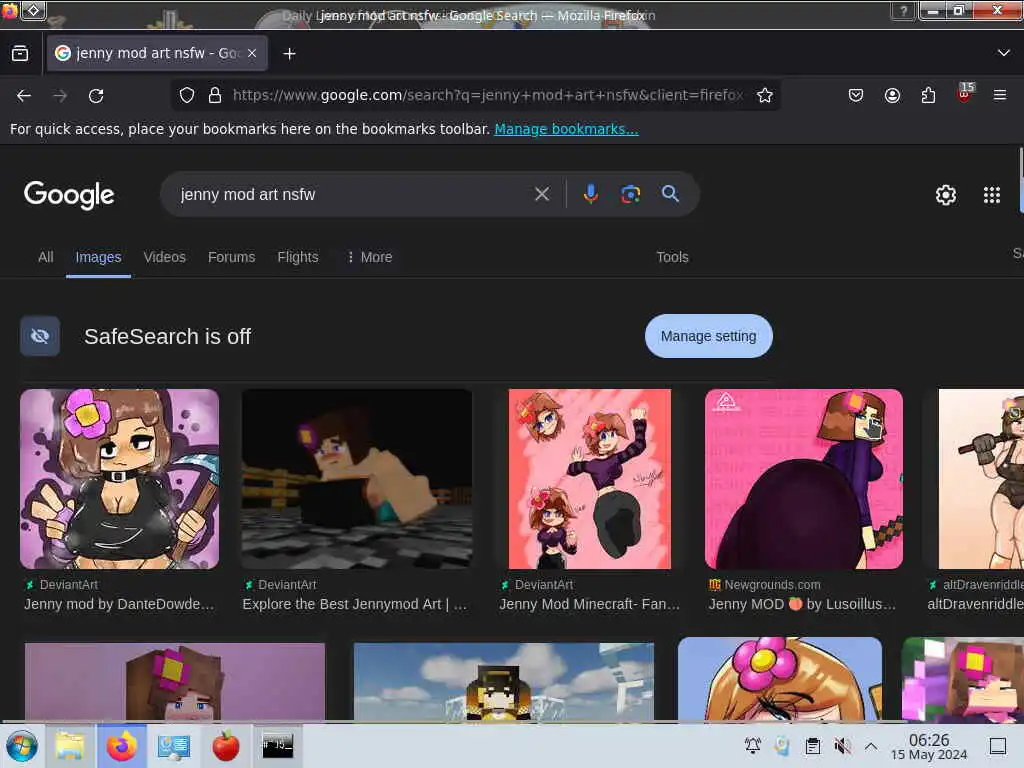
Task: Open the Windows-style start menu
Action: 22,746
